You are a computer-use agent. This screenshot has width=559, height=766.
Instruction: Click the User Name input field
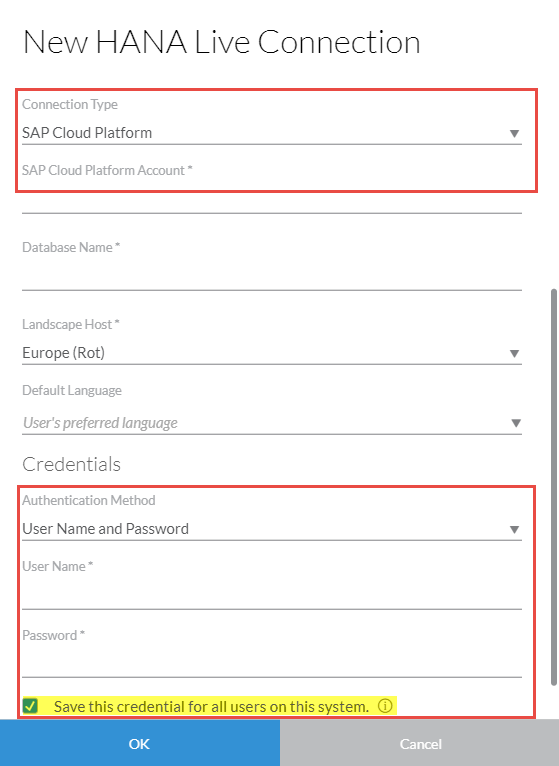click(x=272, y=595)
